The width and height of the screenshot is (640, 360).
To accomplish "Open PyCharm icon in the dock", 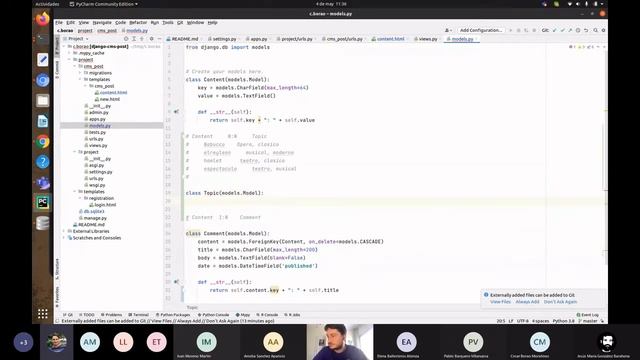I will (43, 203).
